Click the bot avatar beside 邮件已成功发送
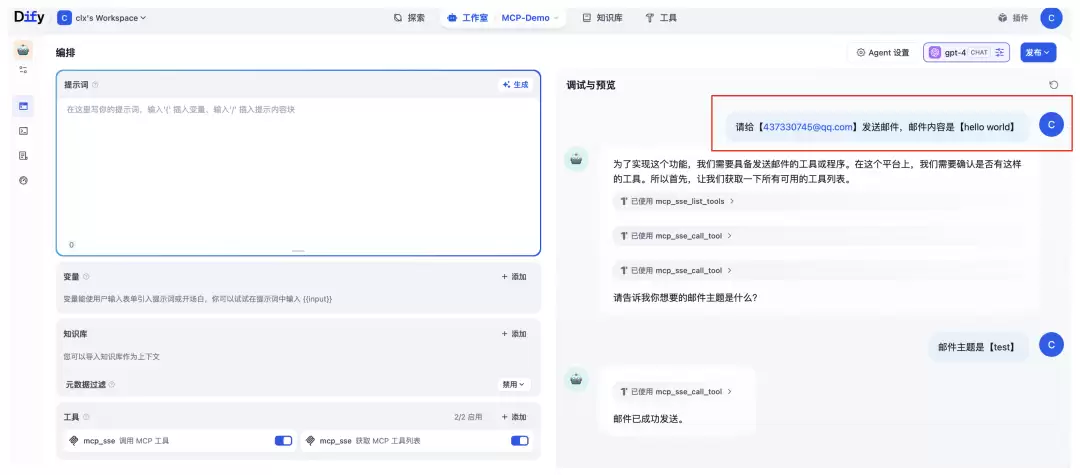The image size is (1080, 475). (577, 379)
